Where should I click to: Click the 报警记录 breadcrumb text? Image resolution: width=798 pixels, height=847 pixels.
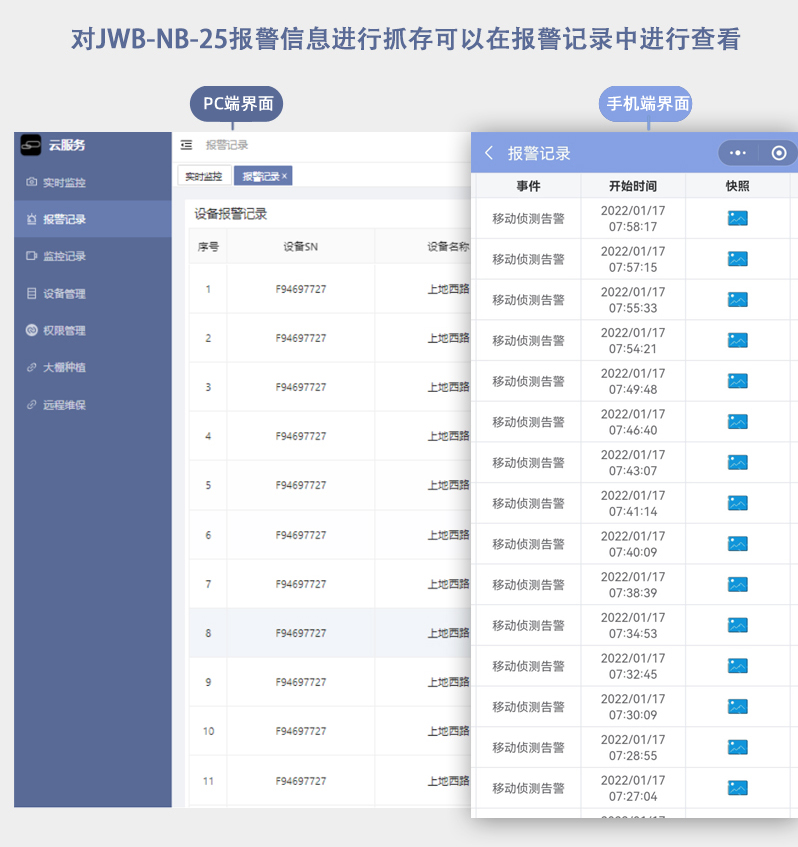click(227, 145)
